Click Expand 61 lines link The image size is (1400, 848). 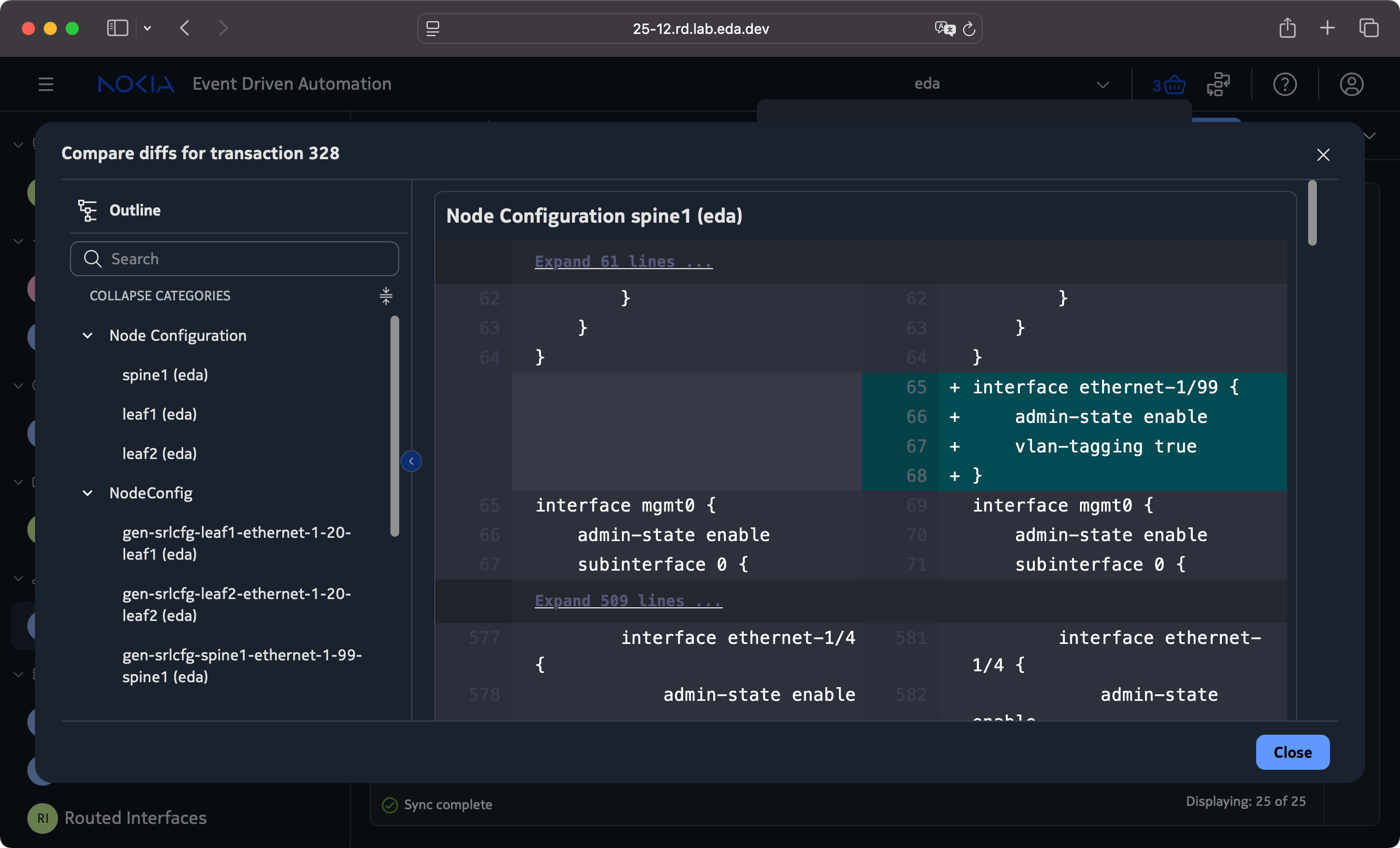[x=623, y=262]
